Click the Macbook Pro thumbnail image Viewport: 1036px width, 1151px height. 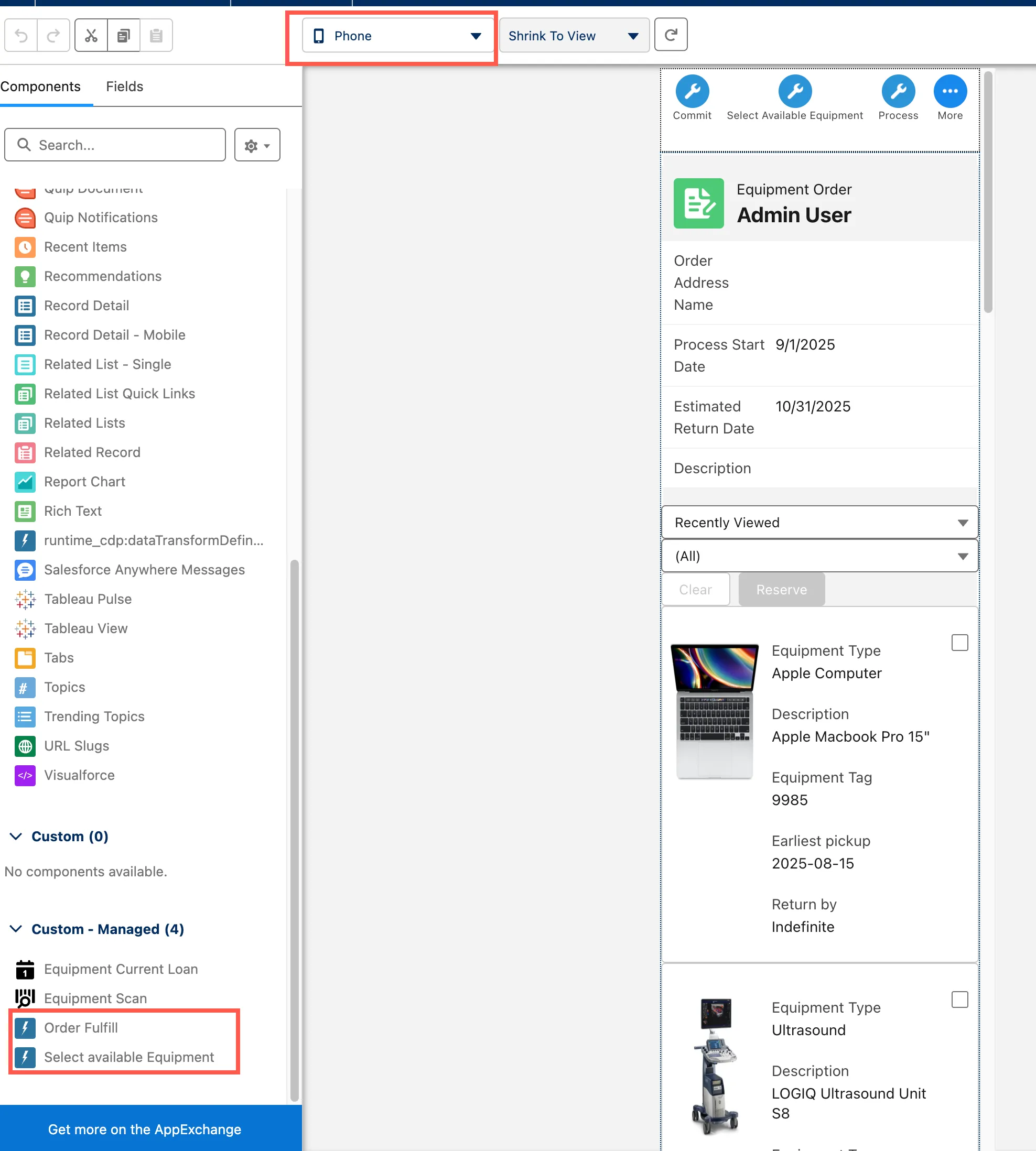[715, 711]
